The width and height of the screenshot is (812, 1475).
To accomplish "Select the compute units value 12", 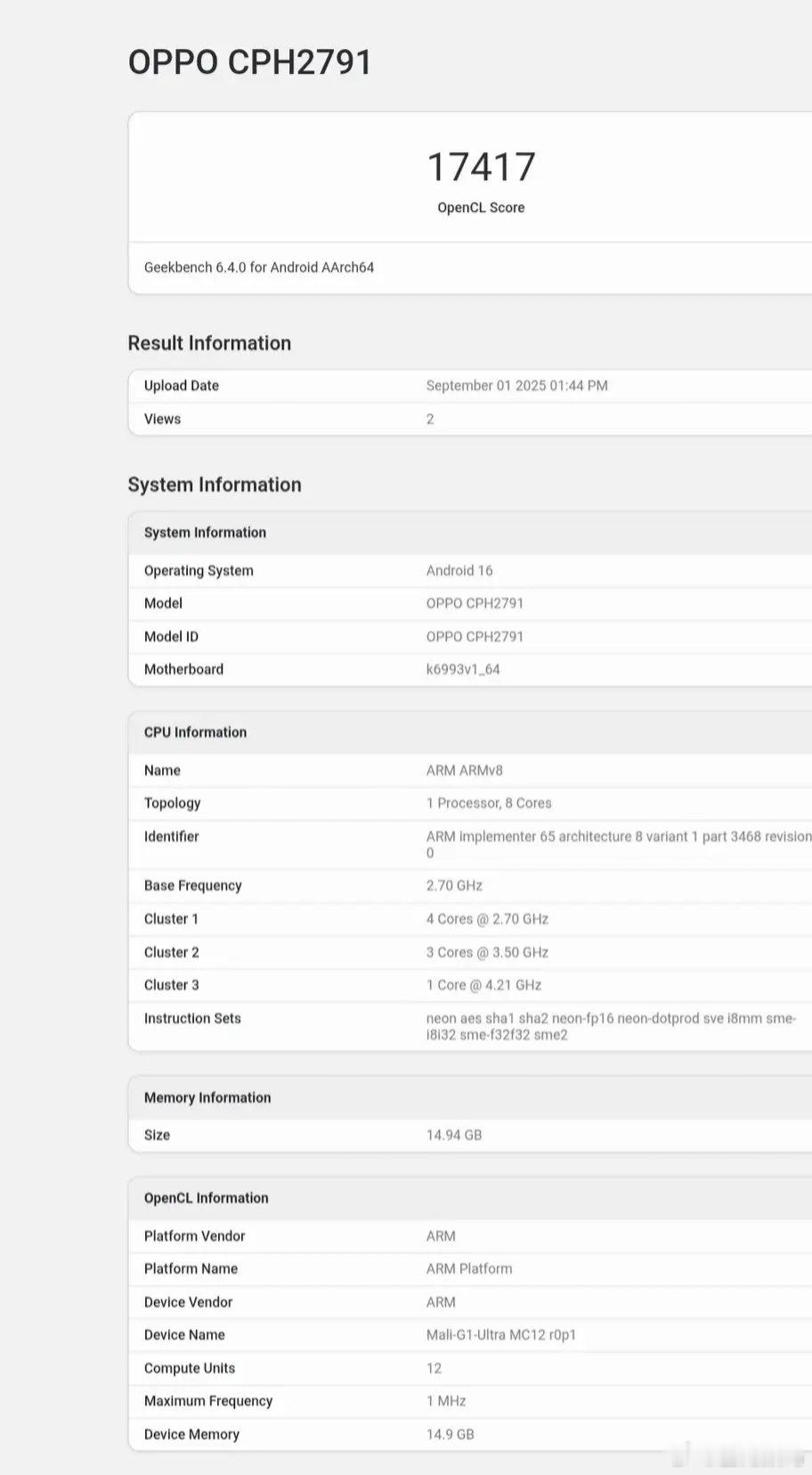I will (x=434, y=1368).
